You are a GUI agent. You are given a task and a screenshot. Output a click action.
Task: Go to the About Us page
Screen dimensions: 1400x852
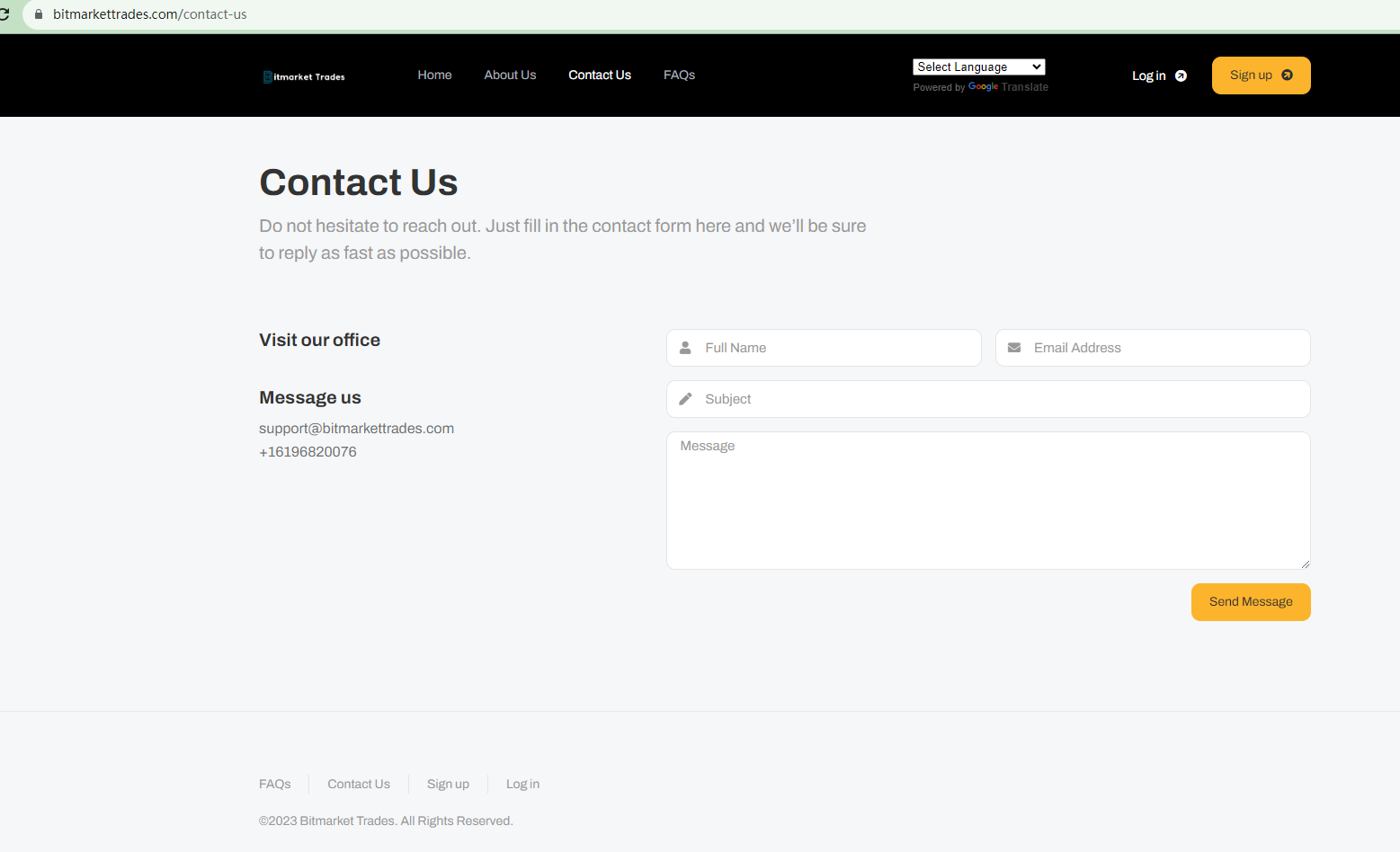point(510,75)
